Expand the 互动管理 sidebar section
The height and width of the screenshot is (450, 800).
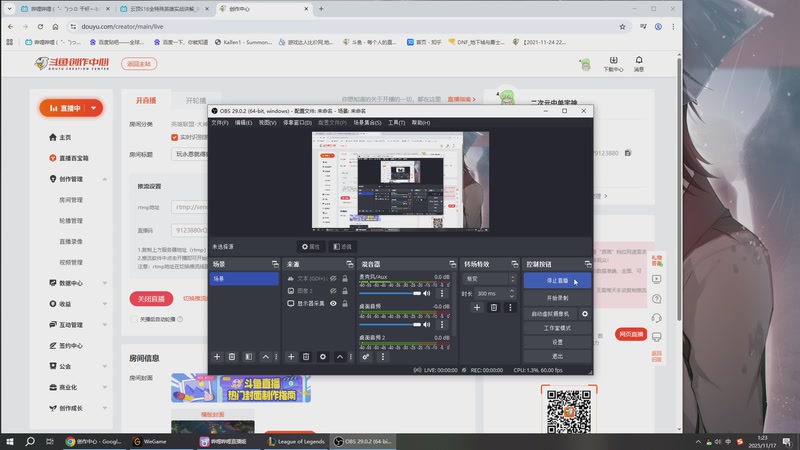(105, 325)
